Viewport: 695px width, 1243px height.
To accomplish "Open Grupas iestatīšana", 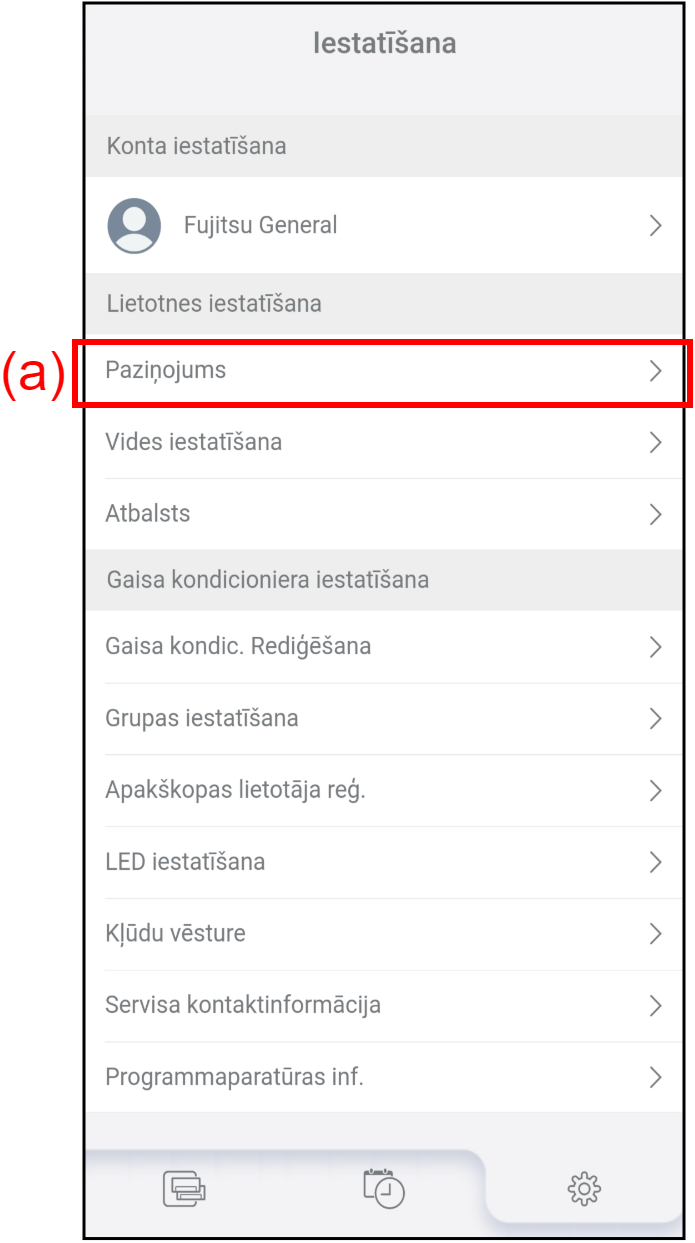I will pyautogui.click(x=384, y=719).
